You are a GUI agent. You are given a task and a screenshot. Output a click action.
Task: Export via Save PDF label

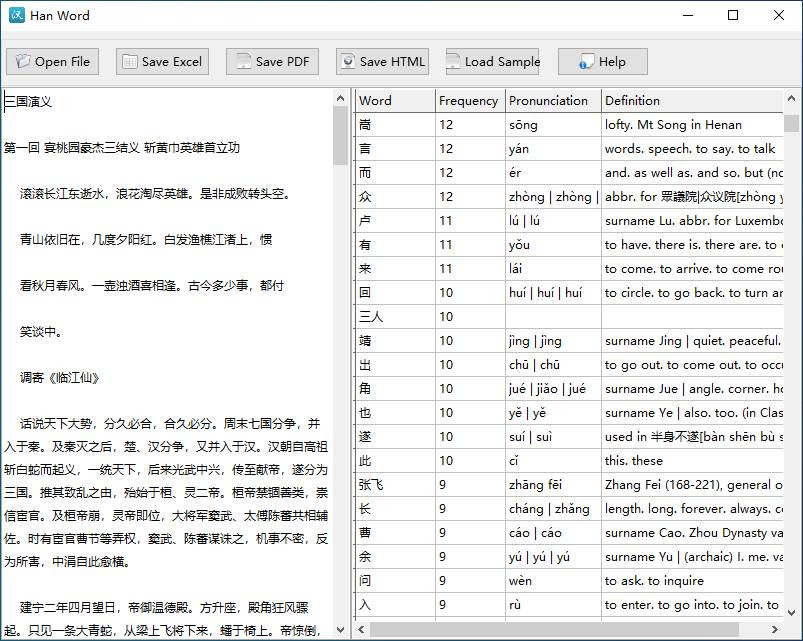point(282,61)
